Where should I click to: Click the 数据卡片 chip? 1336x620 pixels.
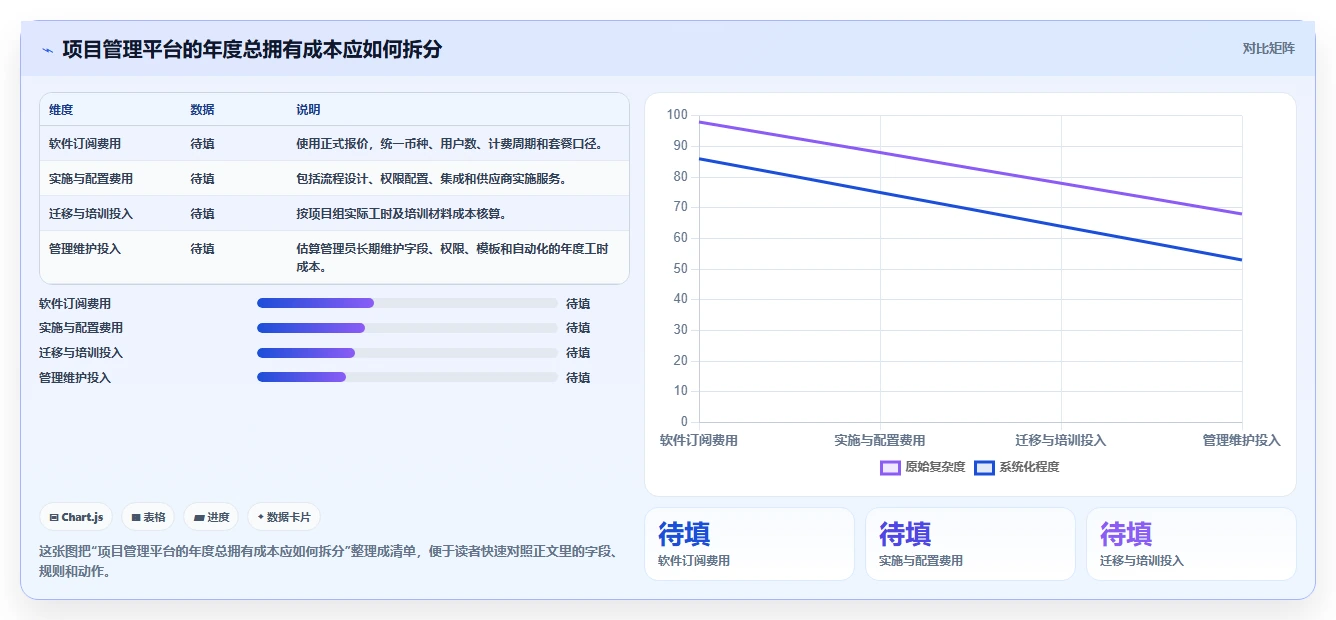click(284, 517)
